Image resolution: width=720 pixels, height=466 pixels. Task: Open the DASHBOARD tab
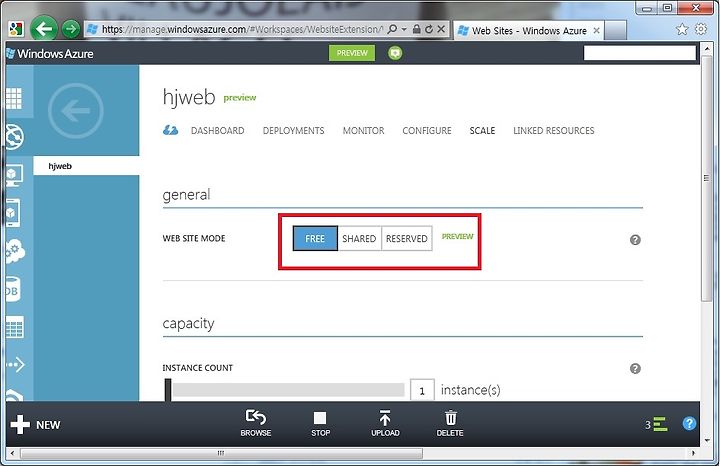point(218,130)
